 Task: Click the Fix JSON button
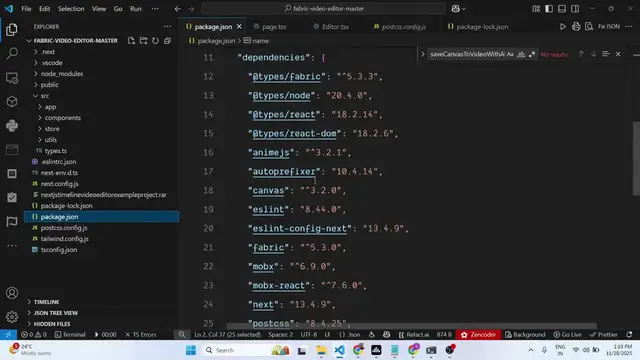pyautogui.click(x=609, y=27)
